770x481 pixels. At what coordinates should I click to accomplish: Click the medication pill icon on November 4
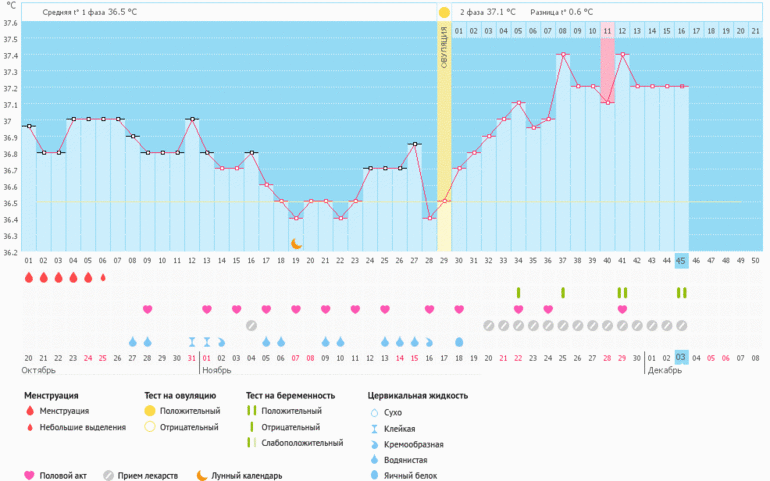tap(251, 325)
